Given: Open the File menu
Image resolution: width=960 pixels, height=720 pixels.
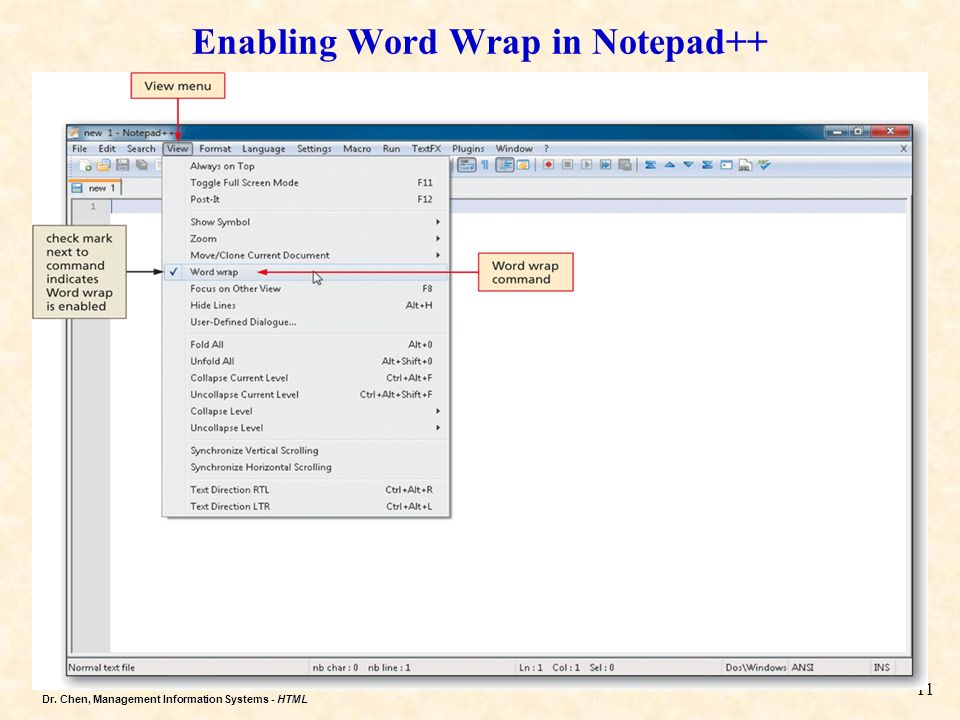Looking at the screenshot, I should click(x=80, y=148).
